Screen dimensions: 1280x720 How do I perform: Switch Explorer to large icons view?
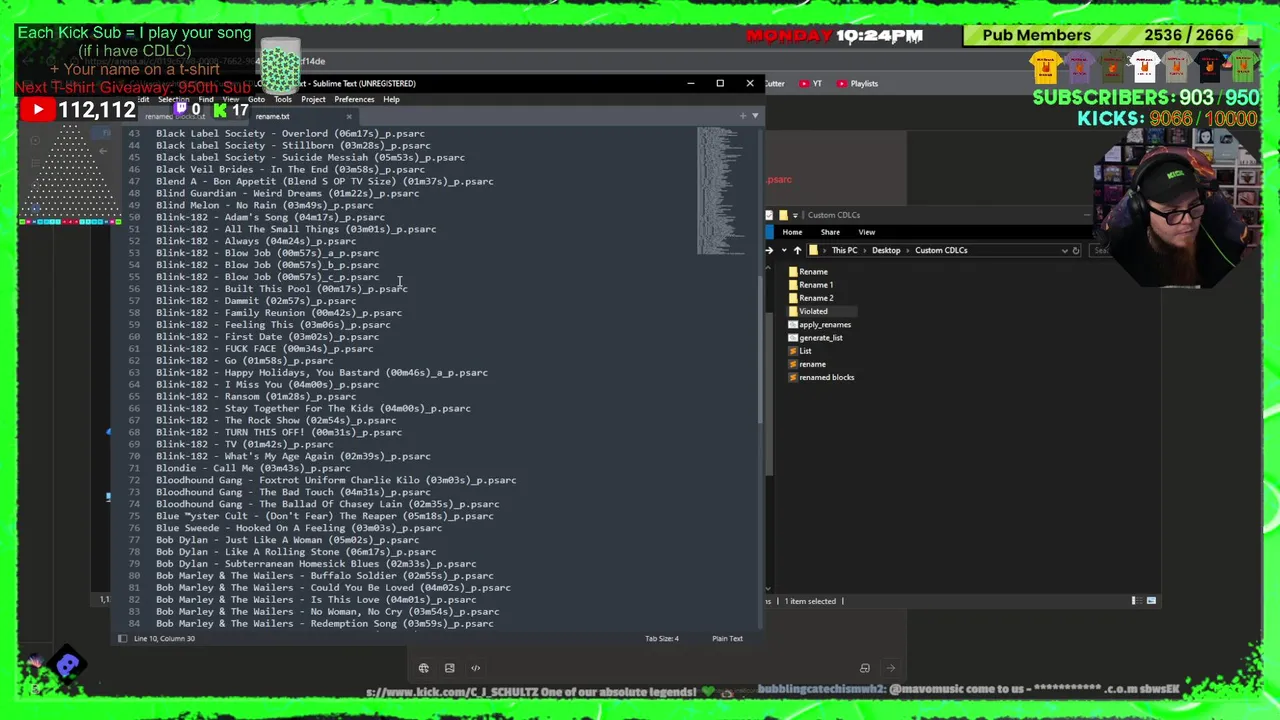pyautogui.click(x=1151, y=601)
